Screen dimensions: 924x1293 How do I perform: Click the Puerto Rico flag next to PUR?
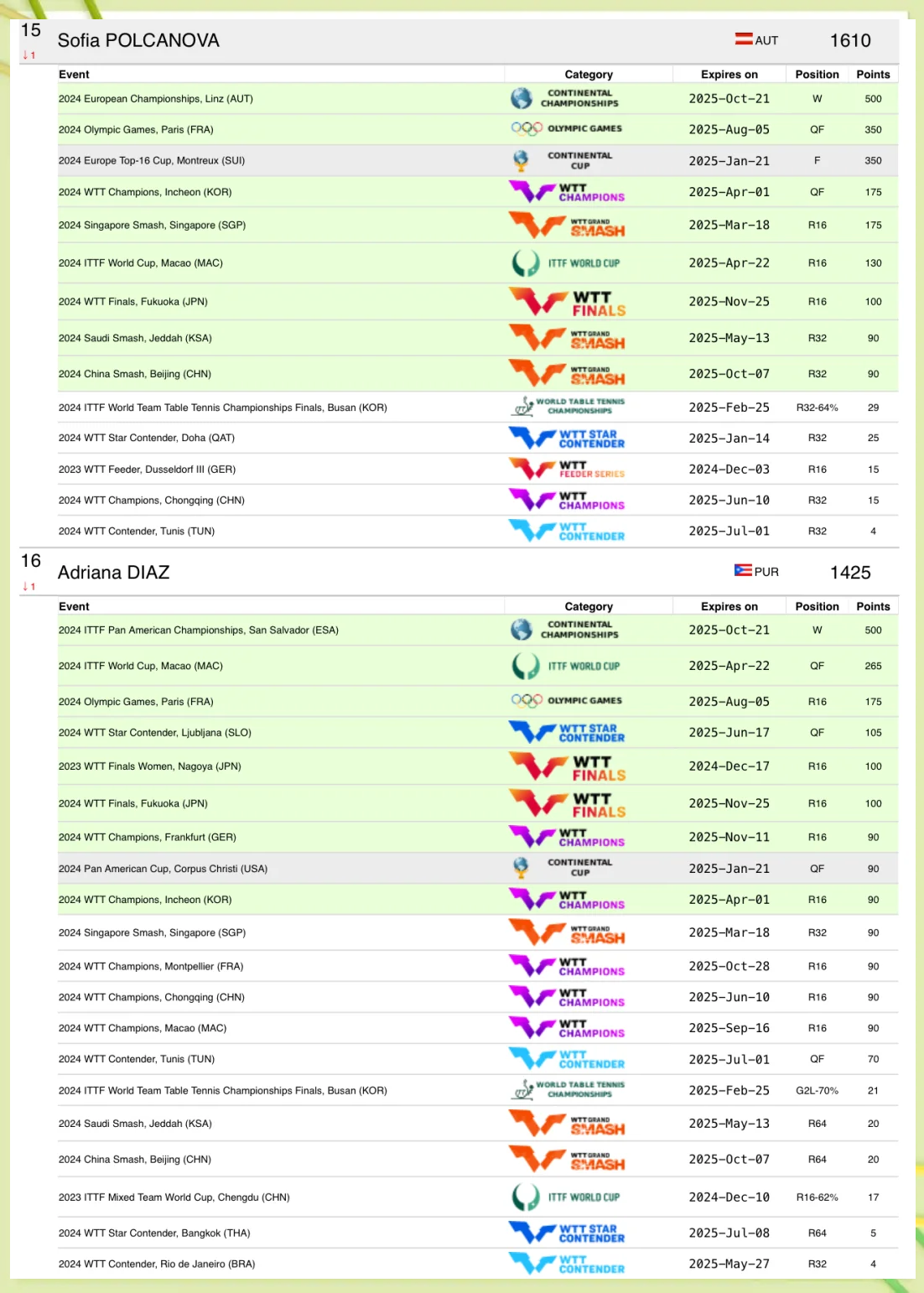743,570
